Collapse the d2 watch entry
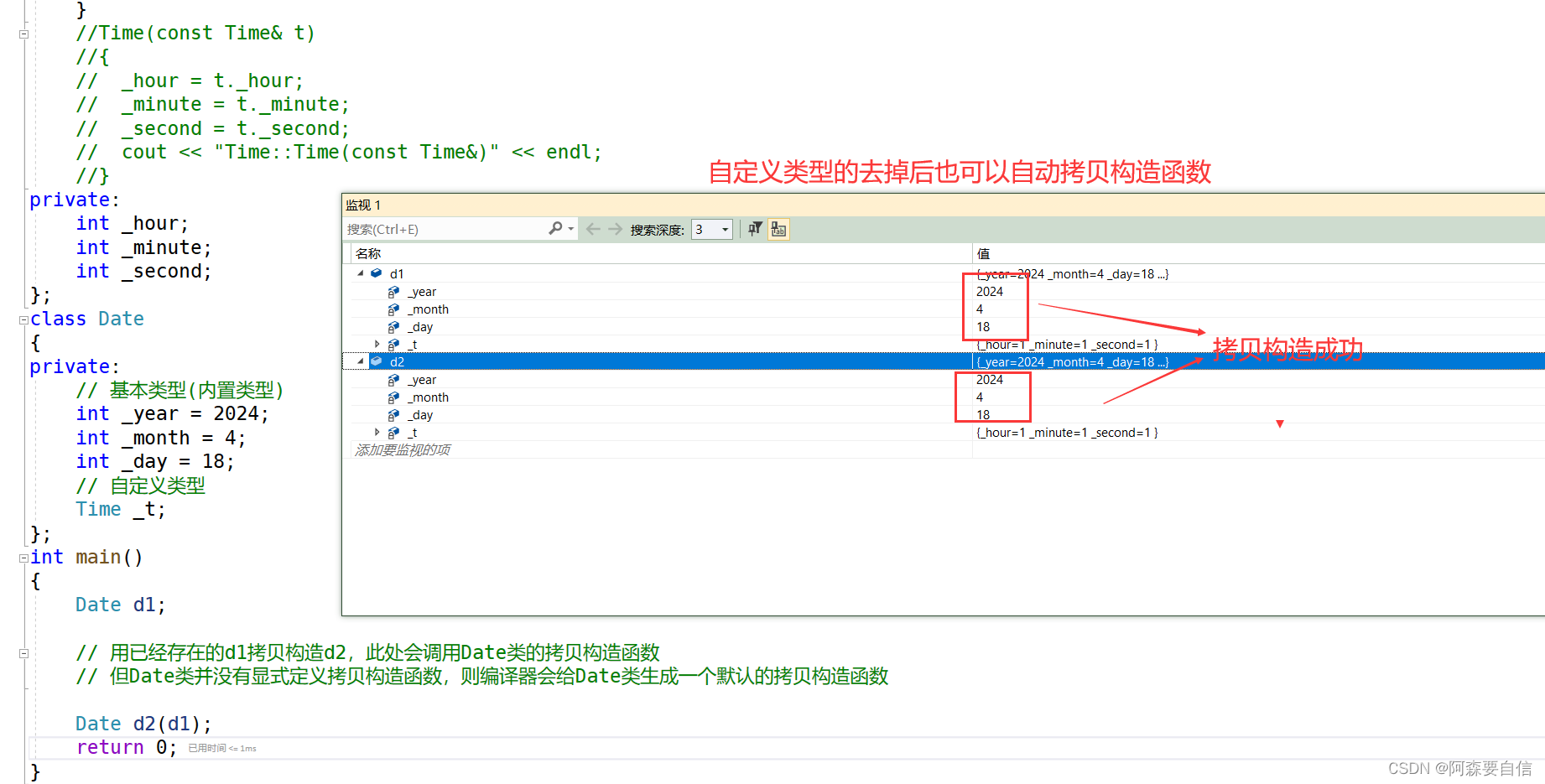1545x784 pixels. (361, 361)
